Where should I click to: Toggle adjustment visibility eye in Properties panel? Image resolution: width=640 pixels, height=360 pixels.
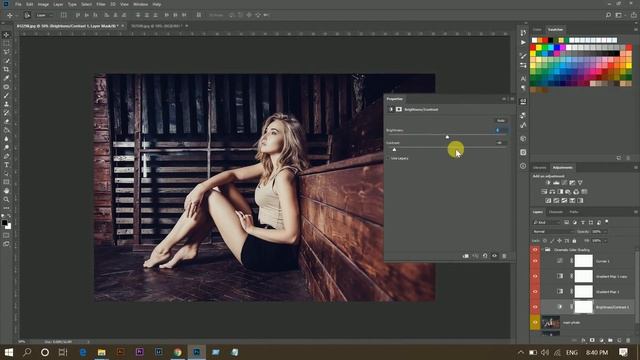coord(495,256)
